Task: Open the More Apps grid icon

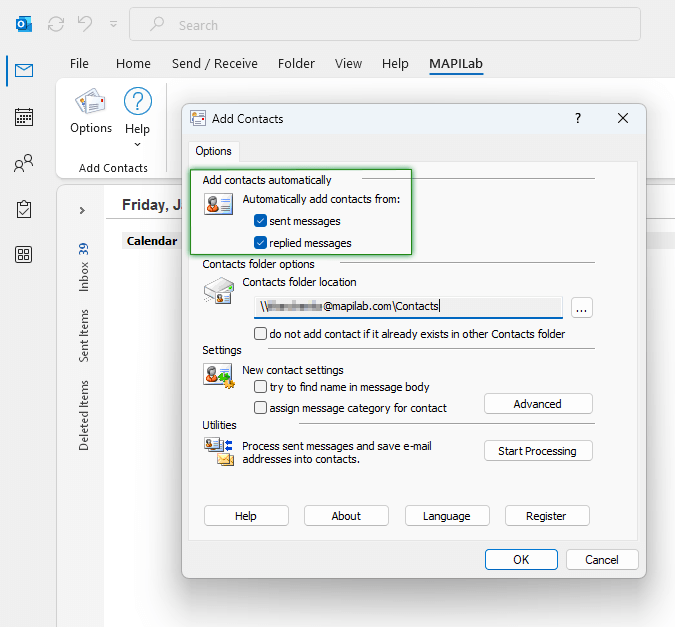Action: coord(24,255)
